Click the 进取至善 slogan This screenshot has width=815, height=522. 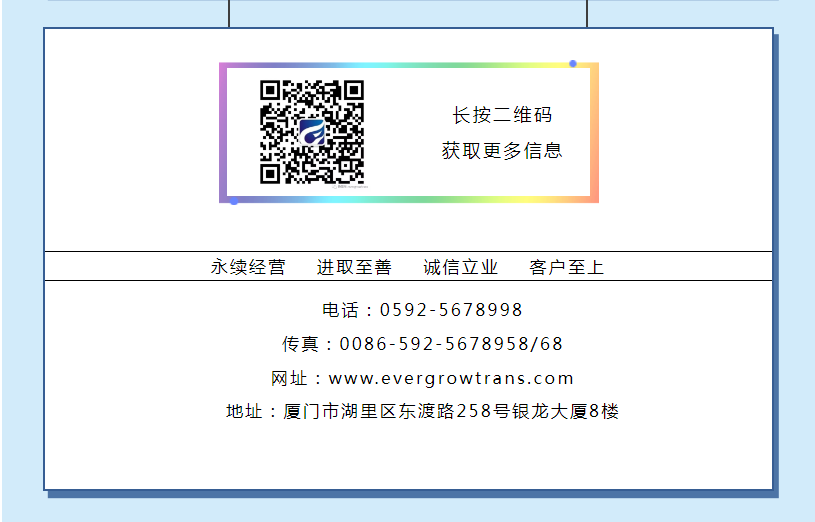pyautogui.click(x=354, y=267)
